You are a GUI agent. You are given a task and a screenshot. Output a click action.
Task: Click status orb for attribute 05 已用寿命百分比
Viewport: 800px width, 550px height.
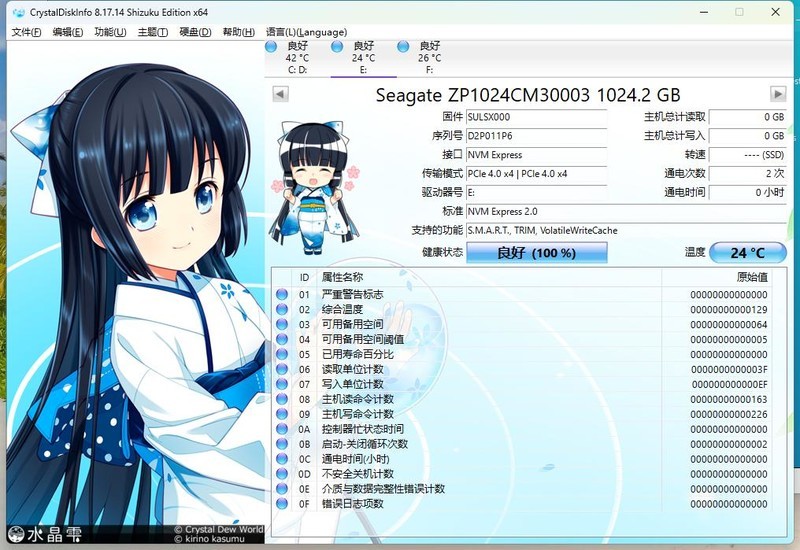coord(282,354)
